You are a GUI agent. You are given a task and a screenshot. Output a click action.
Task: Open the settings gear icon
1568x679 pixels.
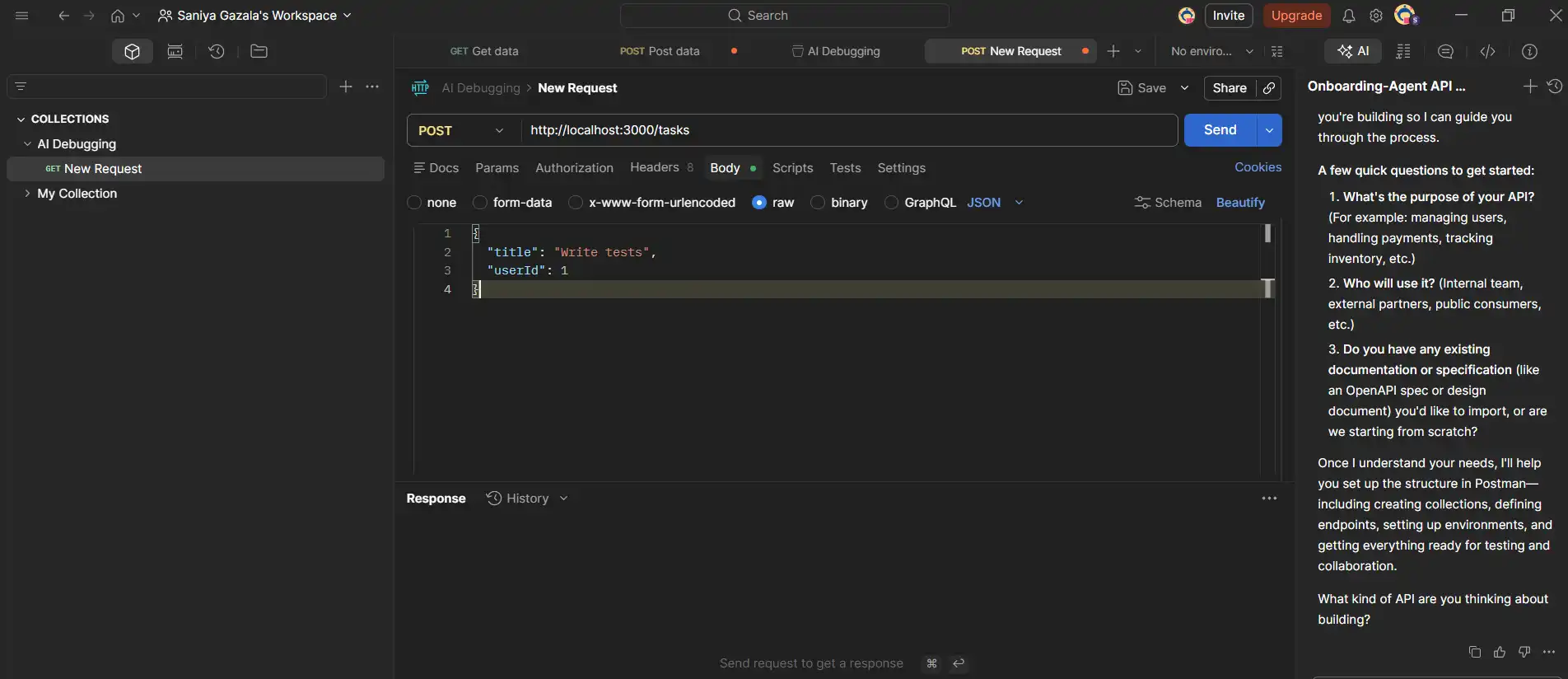coord(1375,16)
